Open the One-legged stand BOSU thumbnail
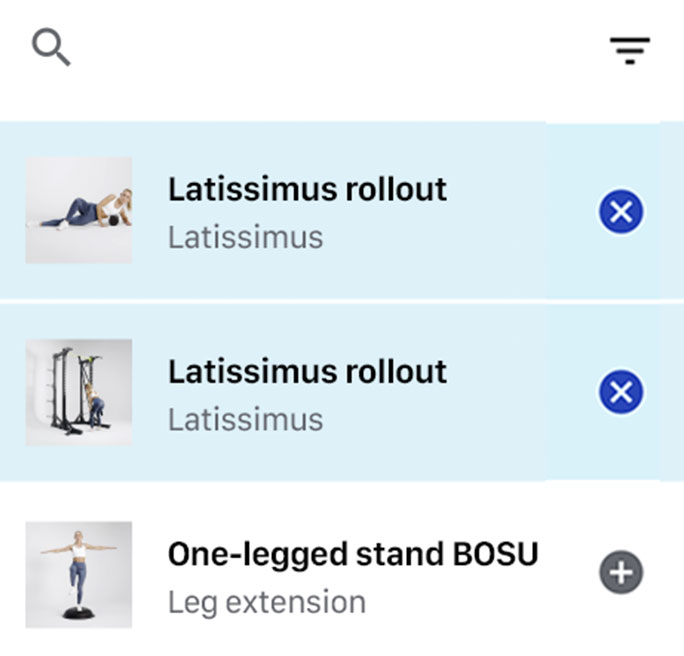Screen dimensions: 684x656 point(79,574)
